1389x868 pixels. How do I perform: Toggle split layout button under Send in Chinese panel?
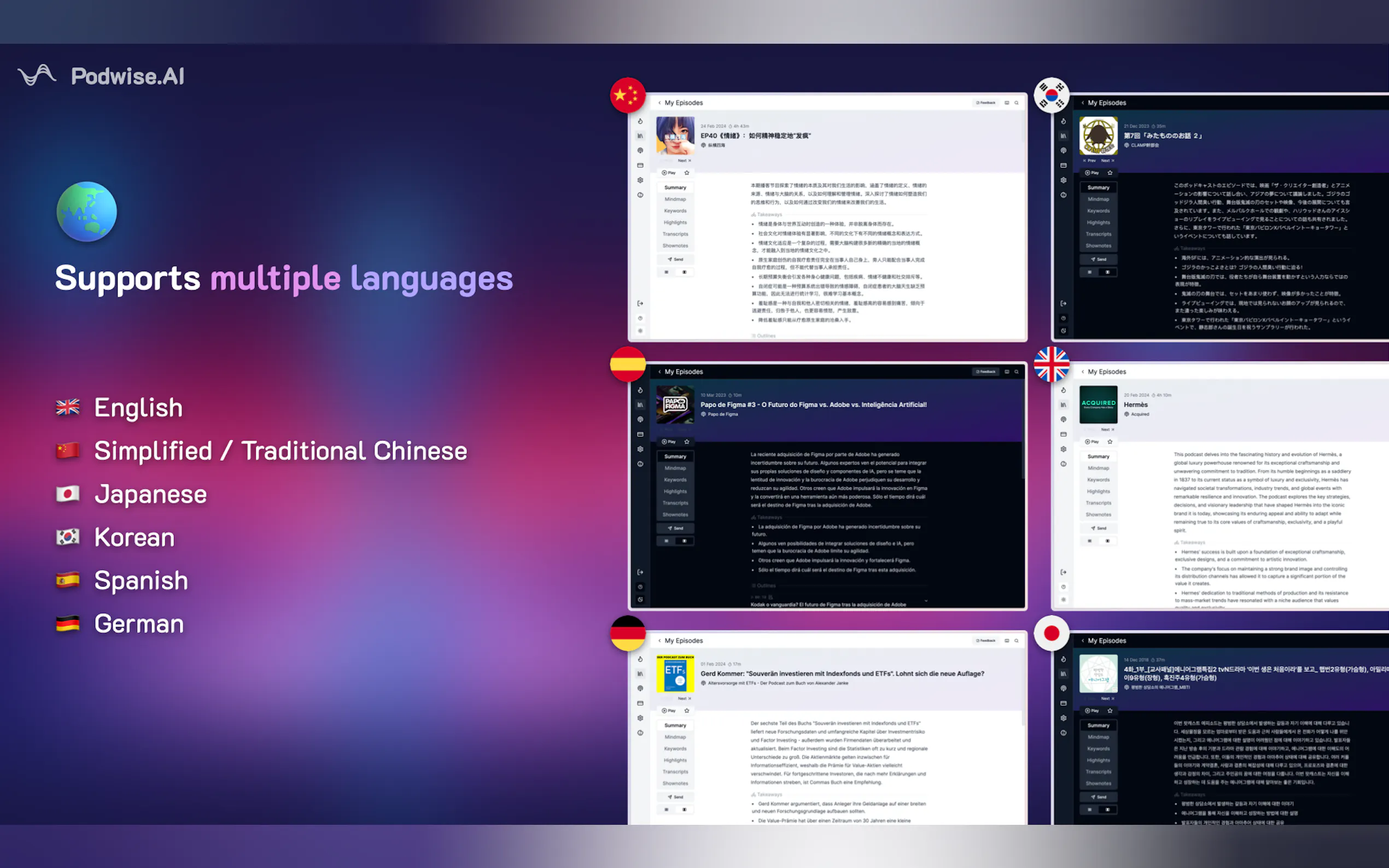coord(684,272)
